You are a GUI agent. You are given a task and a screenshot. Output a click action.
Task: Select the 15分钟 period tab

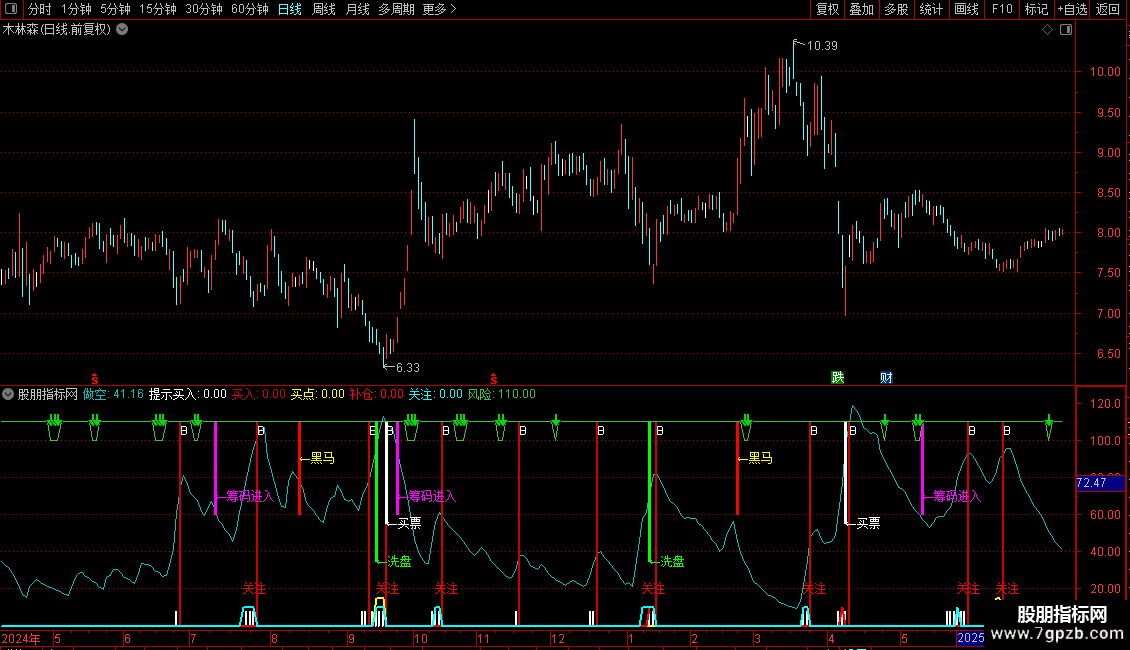click(158, 9)
